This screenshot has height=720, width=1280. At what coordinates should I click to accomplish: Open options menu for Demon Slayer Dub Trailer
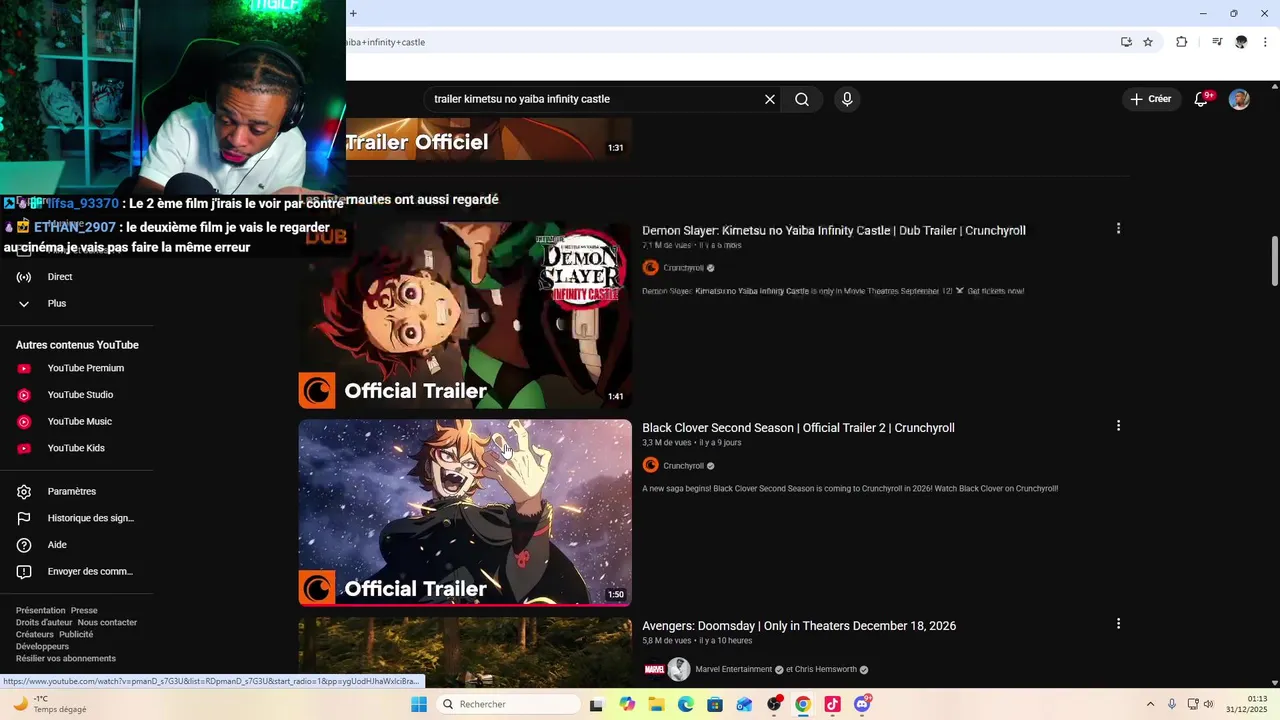[1118, 229]
